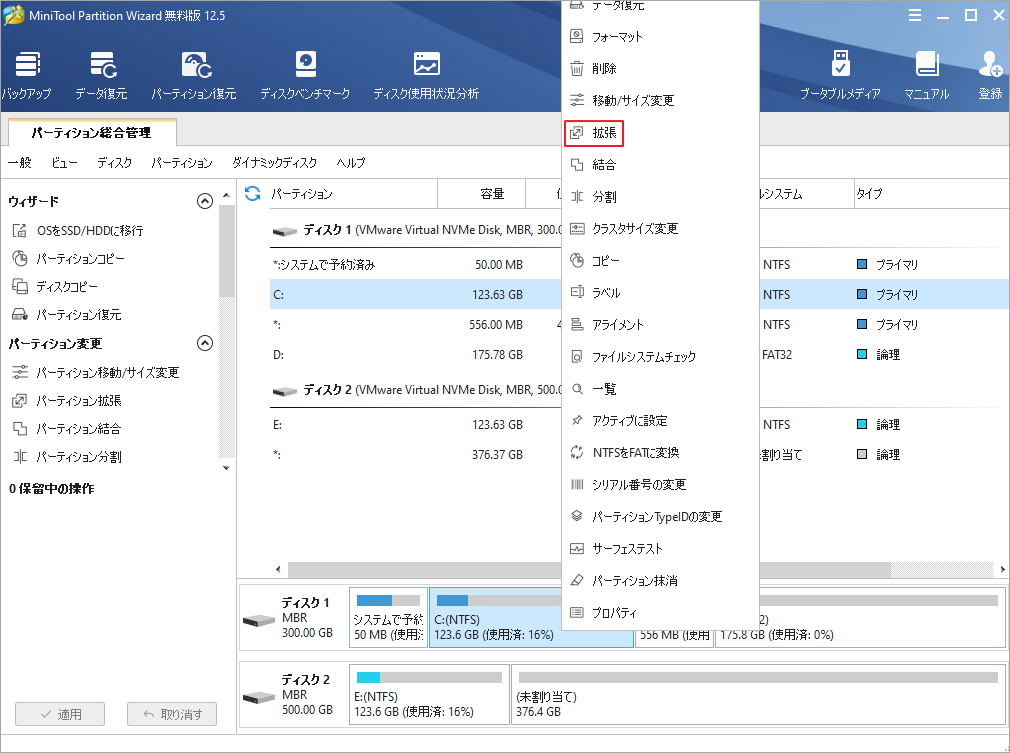Screen dimensions: 1010x753
Task: Click the ディスク 2 disk map header
Action: [x=293, y=694]
